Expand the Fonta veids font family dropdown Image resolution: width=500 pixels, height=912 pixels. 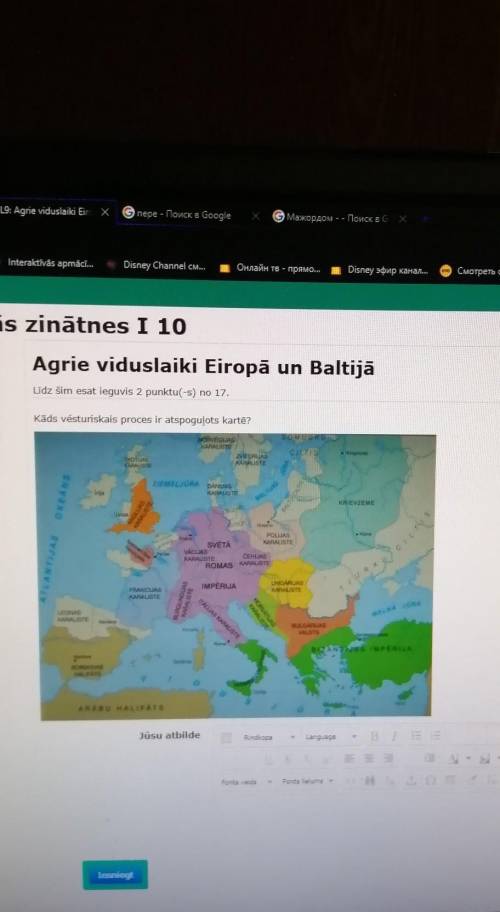[x=246, y=782]
